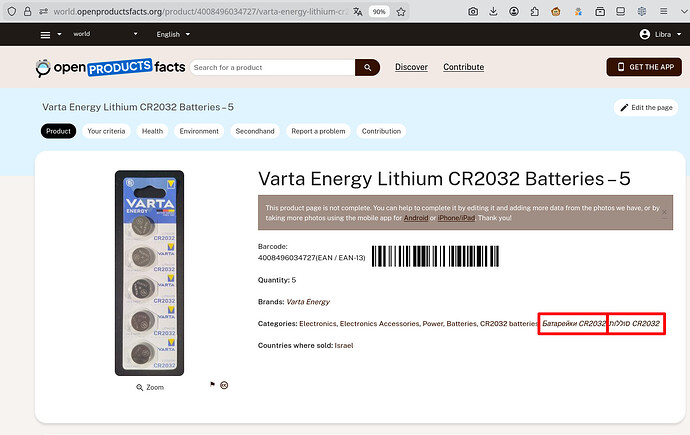
Task: Follow the iPhone/iPad app link
Action: click(x=456, y=218)
